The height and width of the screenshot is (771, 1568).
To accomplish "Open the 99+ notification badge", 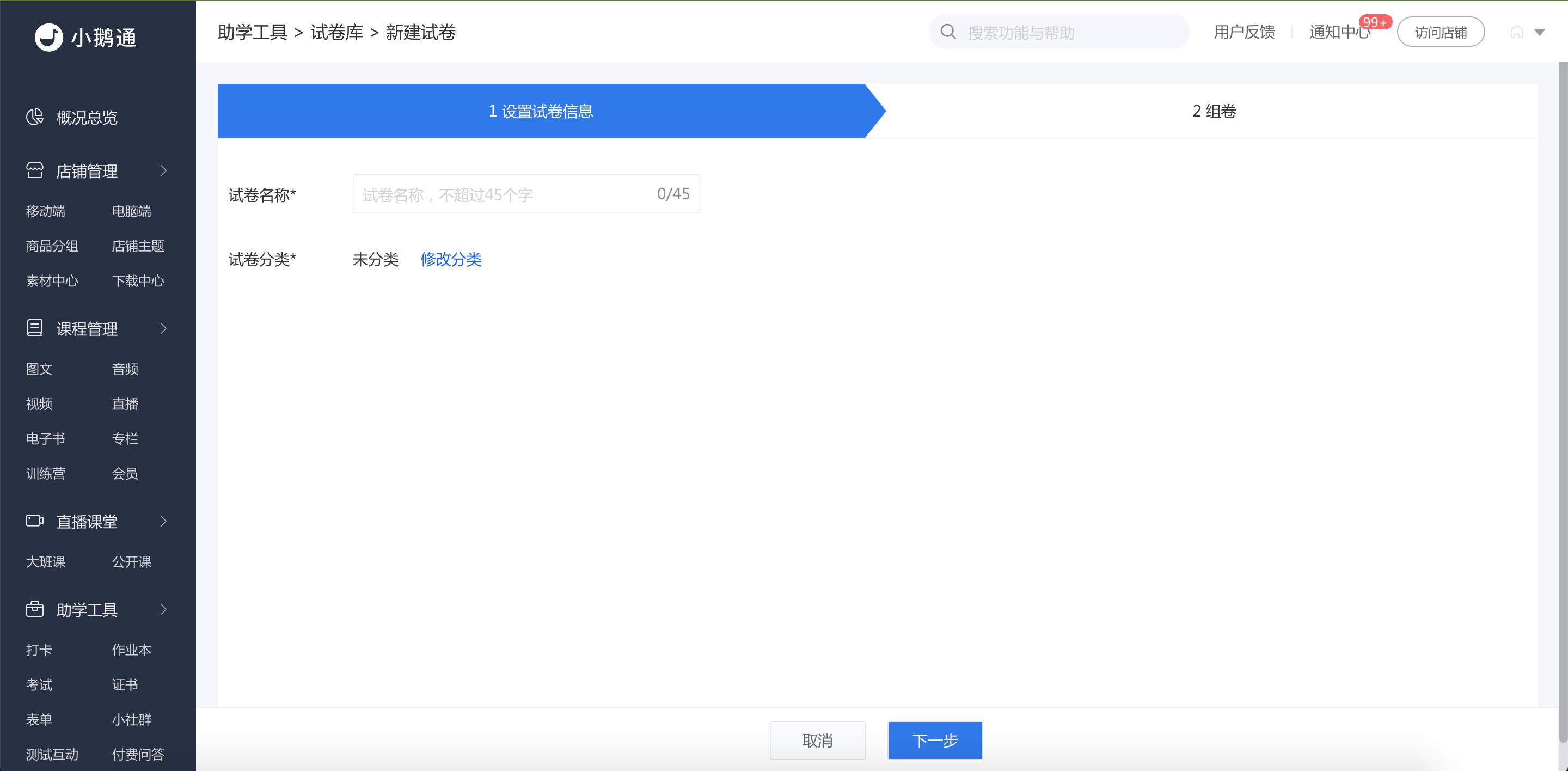I will [x=1375, y=22].
